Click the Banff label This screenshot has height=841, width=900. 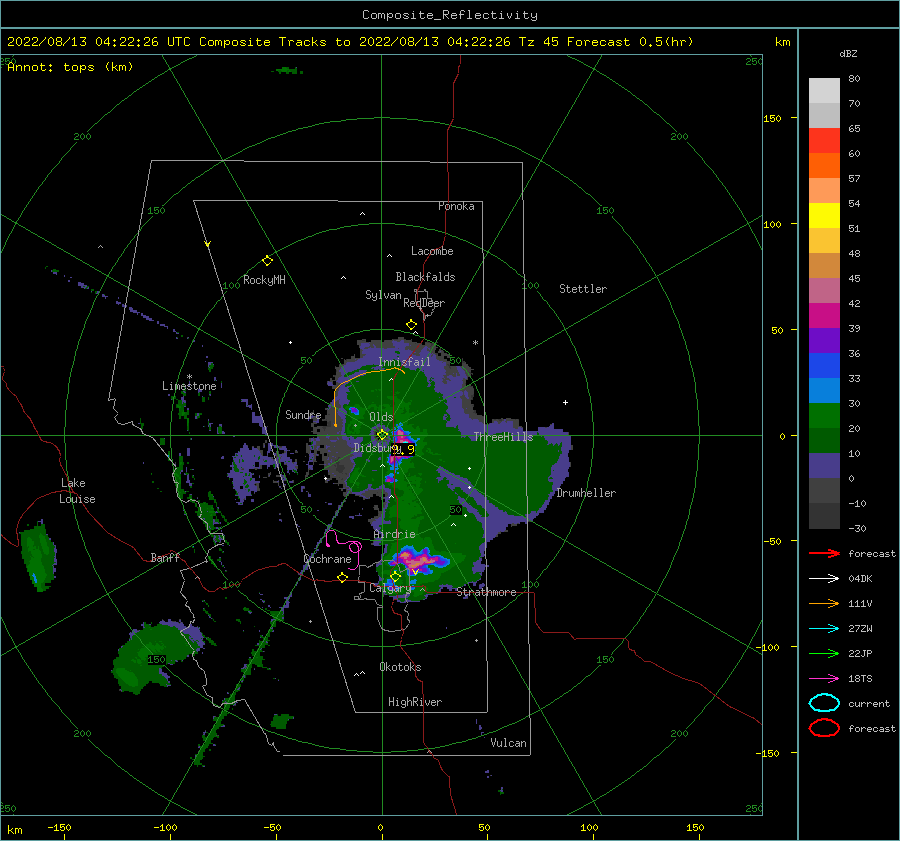(165, 557)
